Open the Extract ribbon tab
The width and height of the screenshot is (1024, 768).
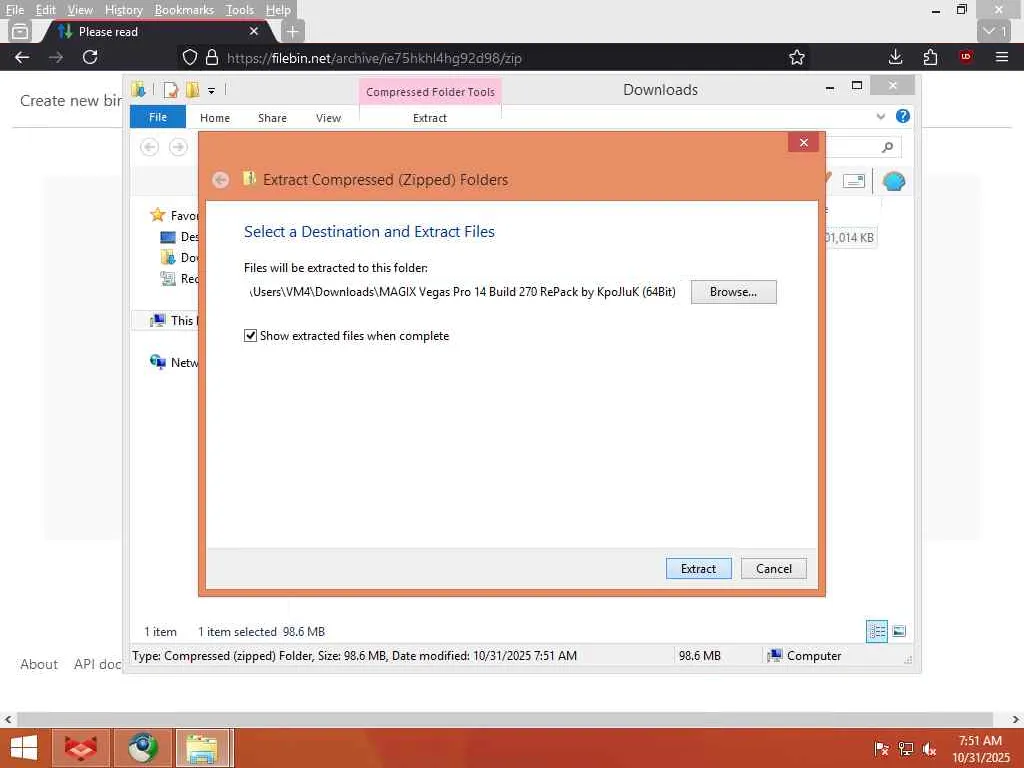tap(430, 118)
